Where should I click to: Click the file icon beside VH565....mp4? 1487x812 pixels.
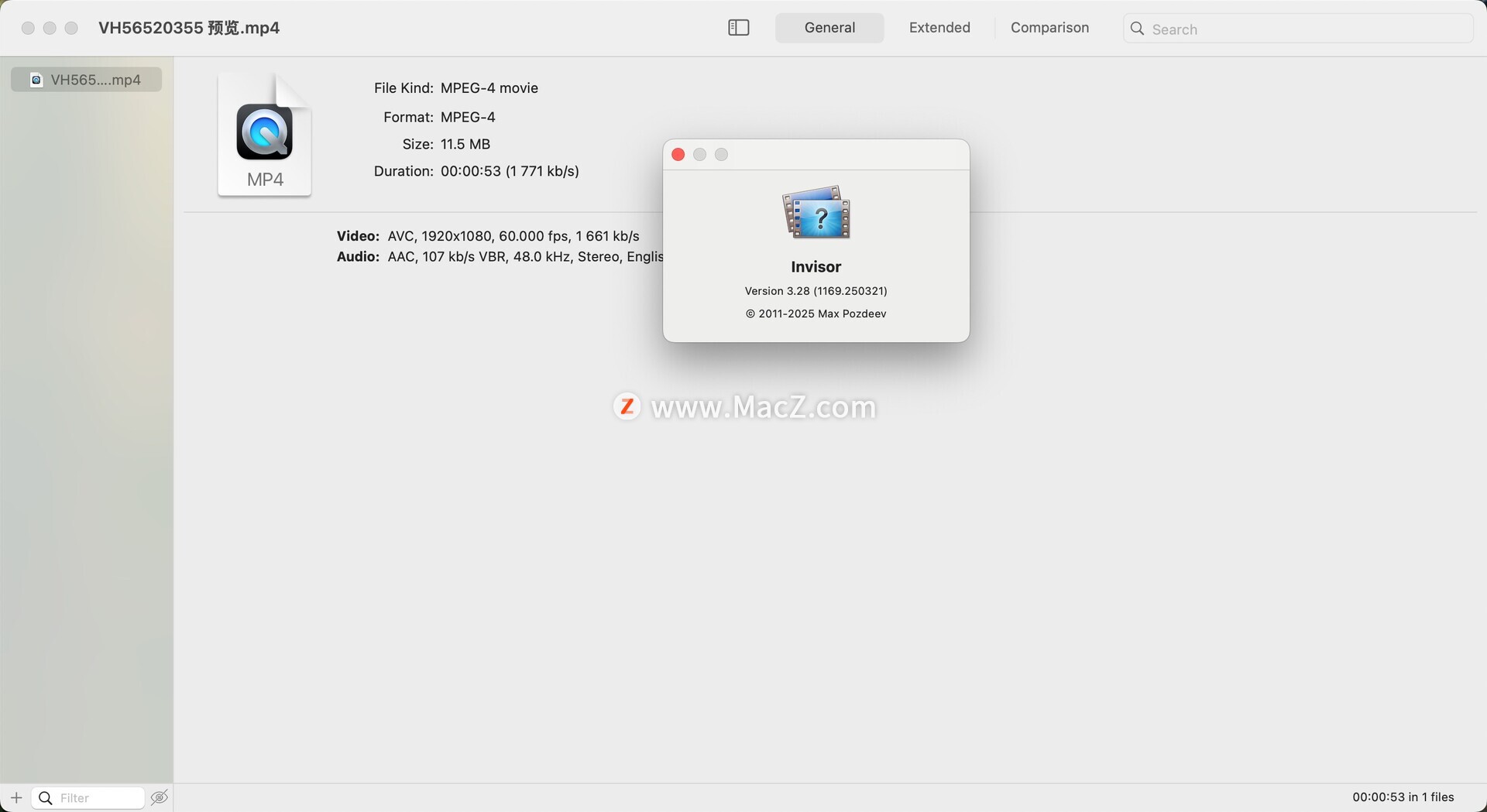[x=36, y=80]
